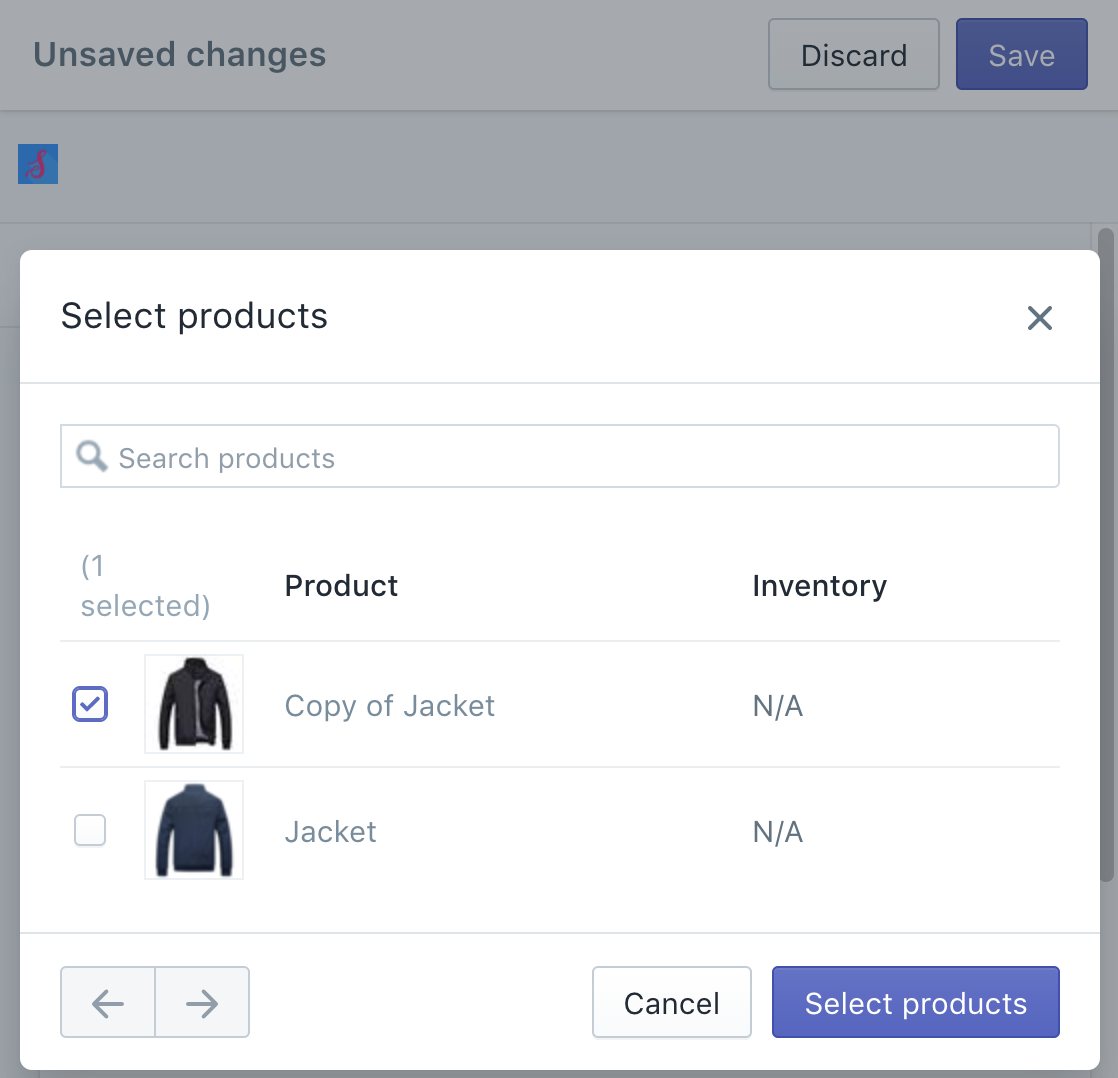
Task: Open the Copy of Jacket thumbnail
Action: point(194,704)
